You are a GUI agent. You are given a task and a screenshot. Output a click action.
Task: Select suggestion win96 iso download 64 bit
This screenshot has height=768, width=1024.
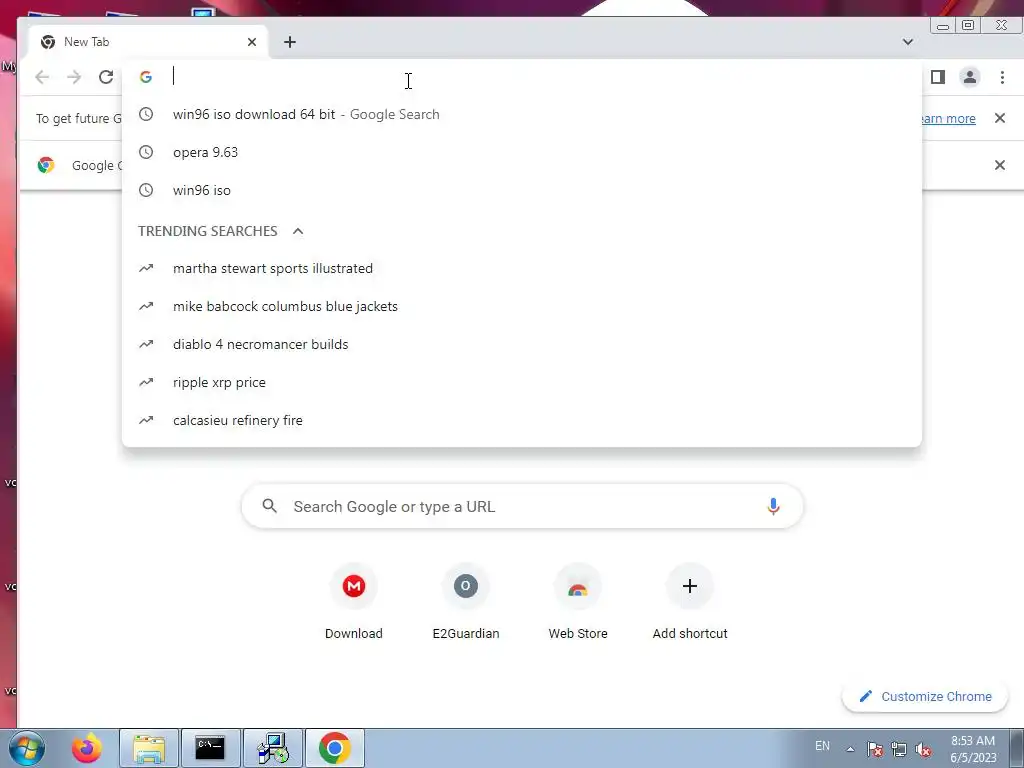coord(522,114)
